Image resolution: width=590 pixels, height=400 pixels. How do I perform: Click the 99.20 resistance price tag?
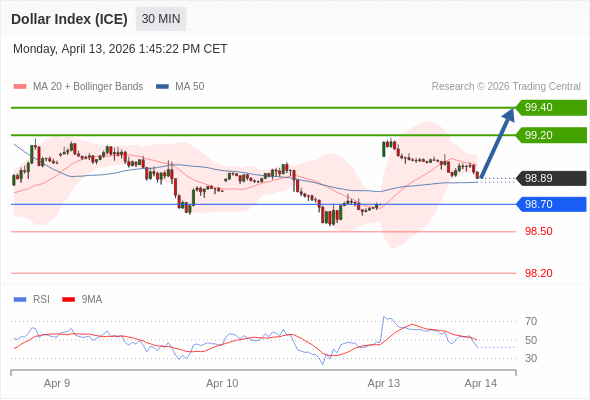(551, 135)
